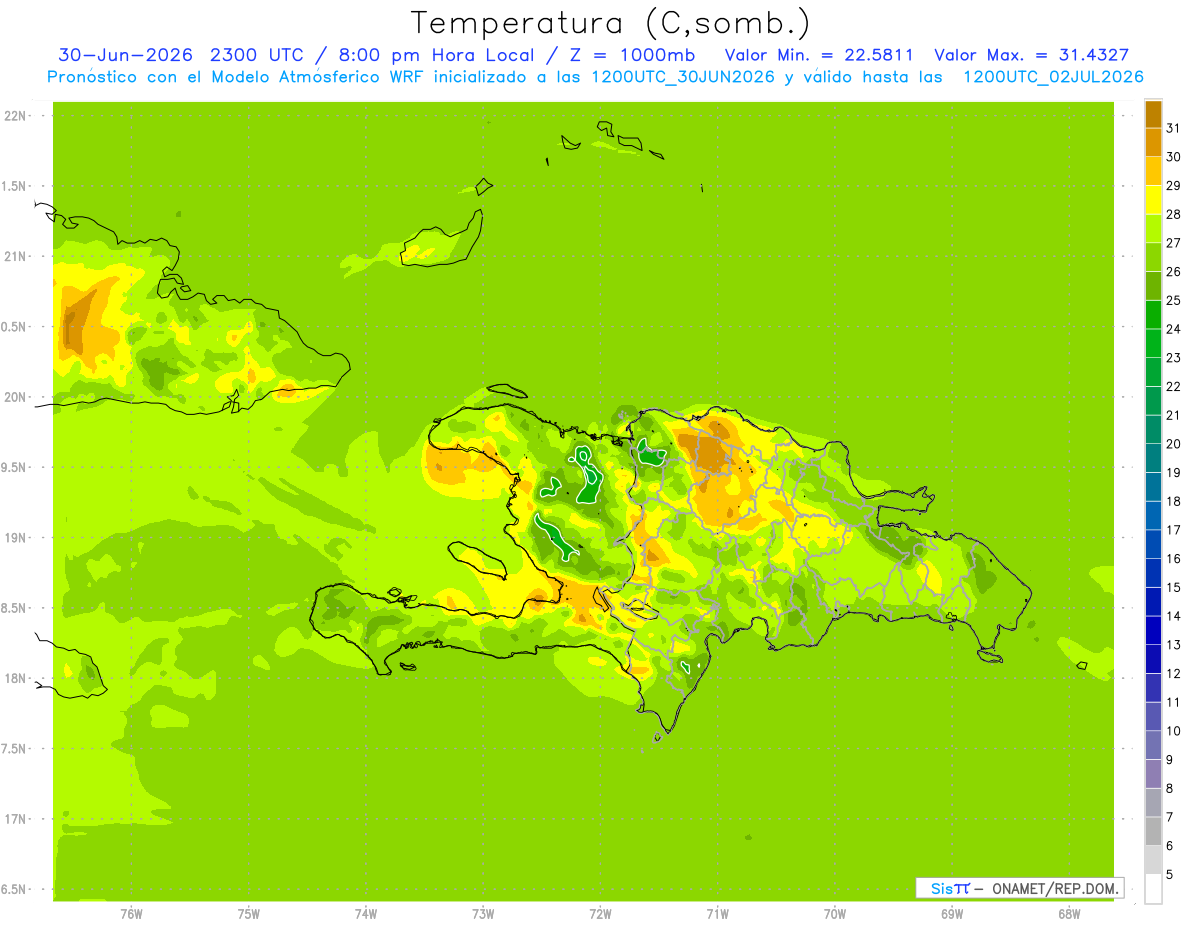Image resolution: width=1200 pixels, height=927 pixels.
Task: Click the '74W' longitude axis label
Action: [x=366, y=913]
